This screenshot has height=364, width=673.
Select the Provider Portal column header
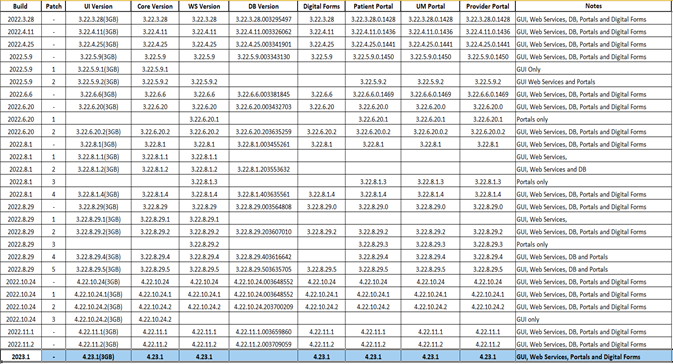(x=488, y=6)
